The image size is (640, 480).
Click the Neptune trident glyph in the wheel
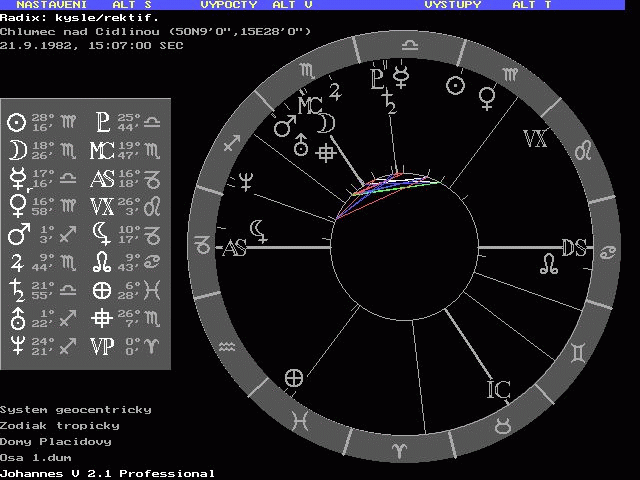coord(245,181)
